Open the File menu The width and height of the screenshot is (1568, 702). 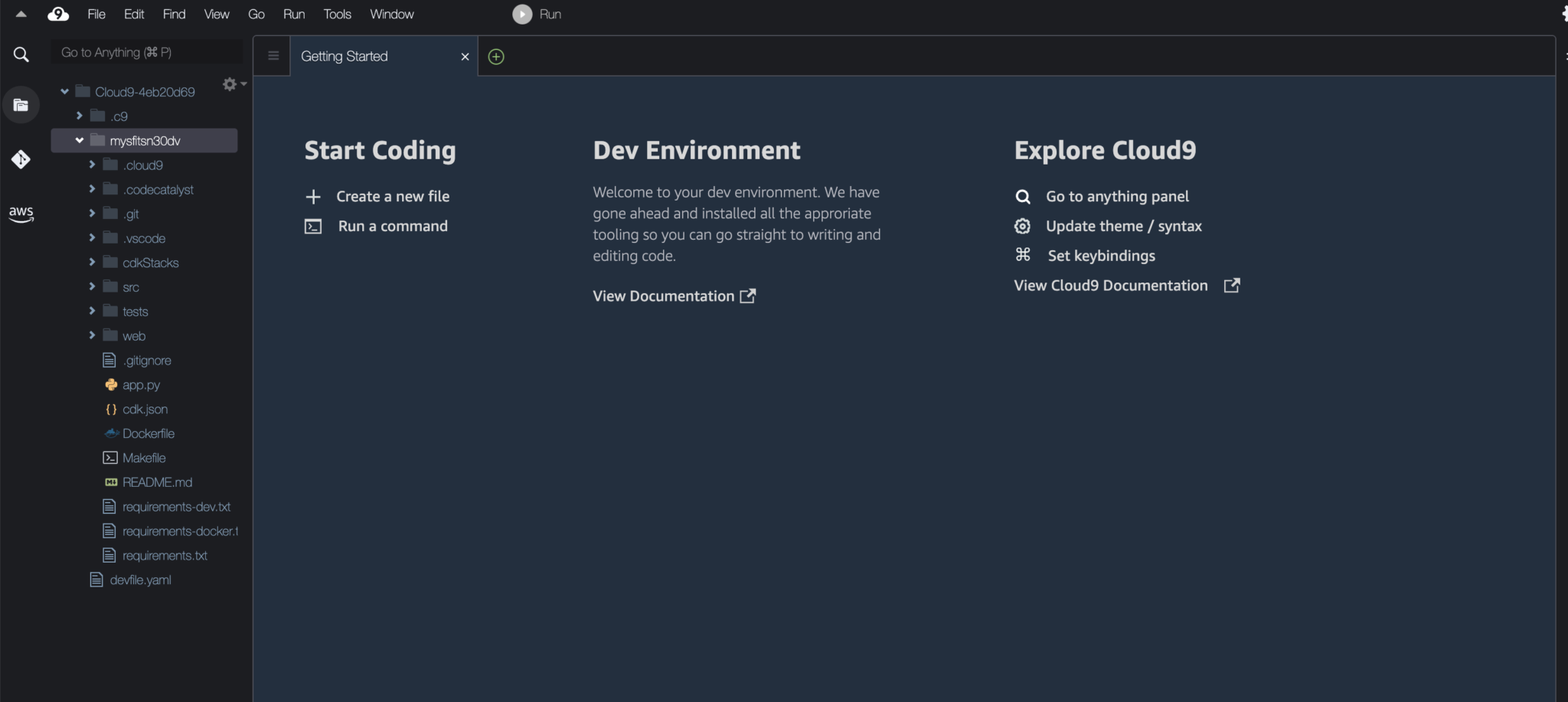coord(96,14)
